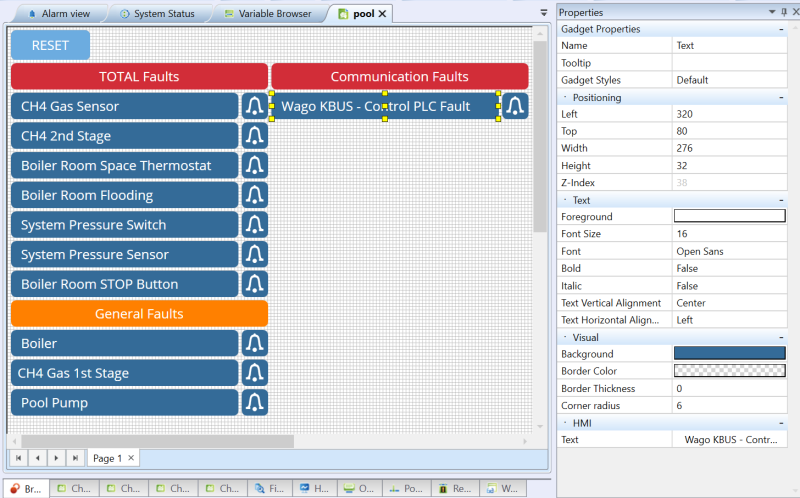Click bell icon beside System Pressure Switch
The image size is (800, 498).
[x=255, y=225]
